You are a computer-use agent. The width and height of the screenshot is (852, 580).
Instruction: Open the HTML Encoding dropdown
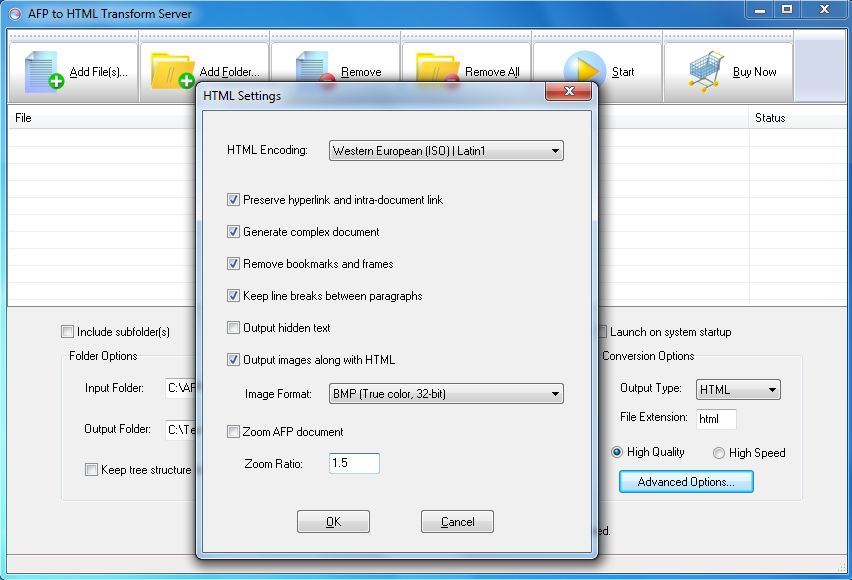[446, 151]
